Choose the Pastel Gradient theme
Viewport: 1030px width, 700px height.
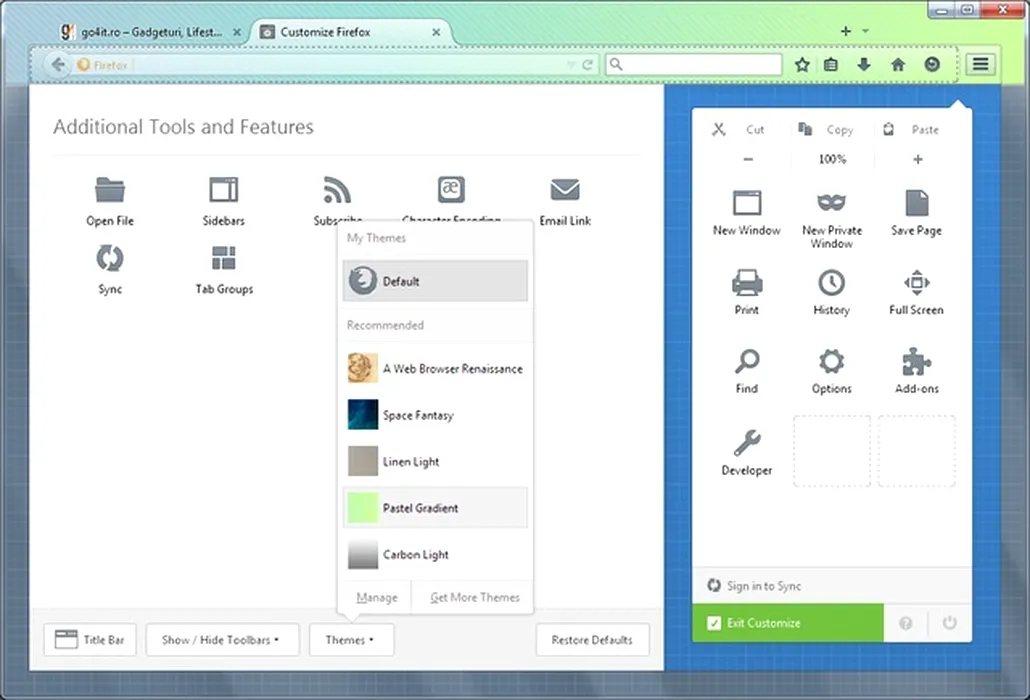(x=435, y=508)
